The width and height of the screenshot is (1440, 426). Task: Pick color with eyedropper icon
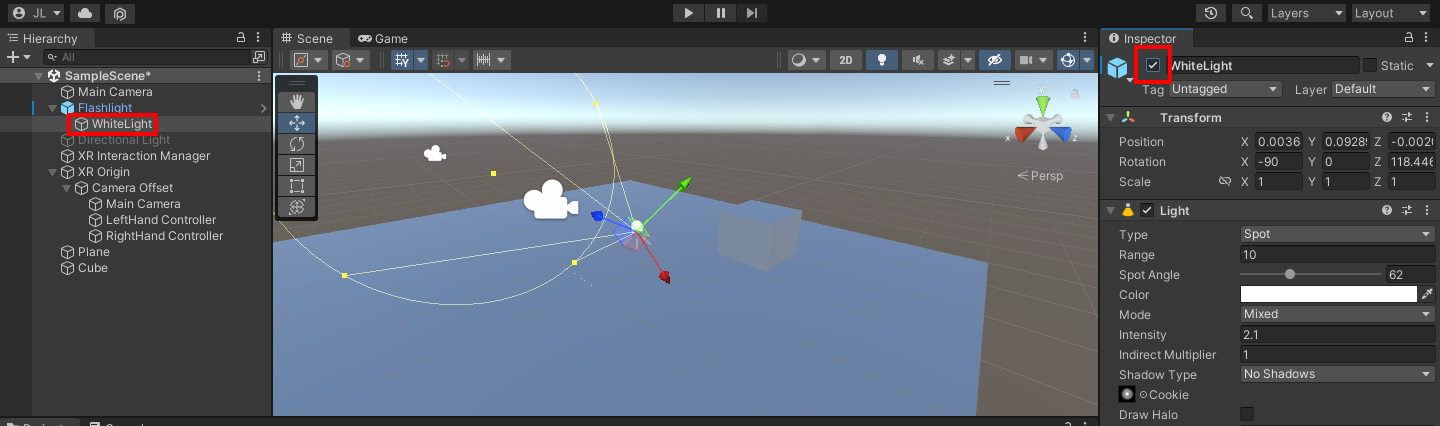(1427, 294)
